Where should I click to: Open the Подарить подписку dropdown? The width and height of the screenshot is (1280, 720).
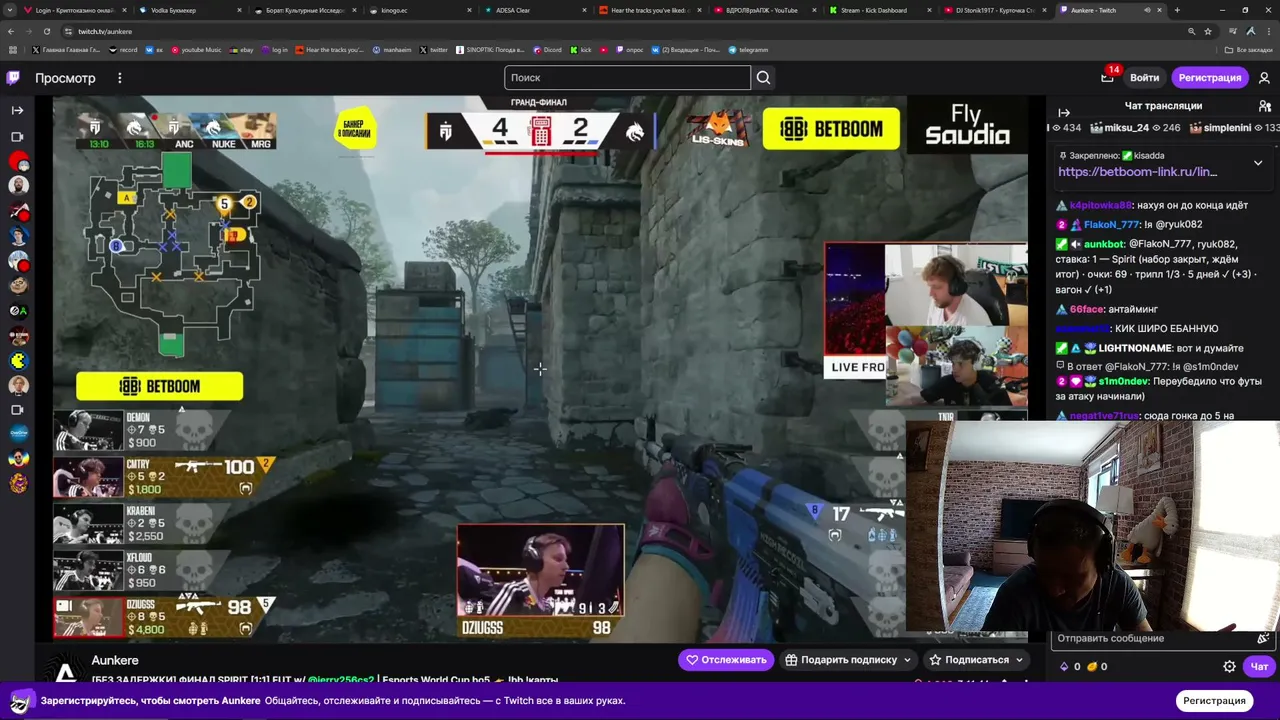[x=848, y=660]
